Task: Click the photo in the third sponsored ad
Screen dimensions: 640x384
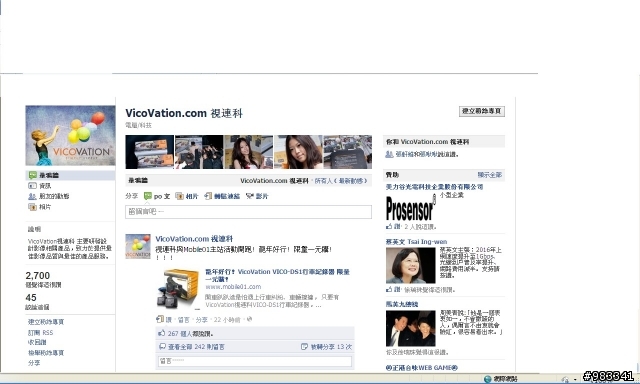Action: tap(411, 329)
